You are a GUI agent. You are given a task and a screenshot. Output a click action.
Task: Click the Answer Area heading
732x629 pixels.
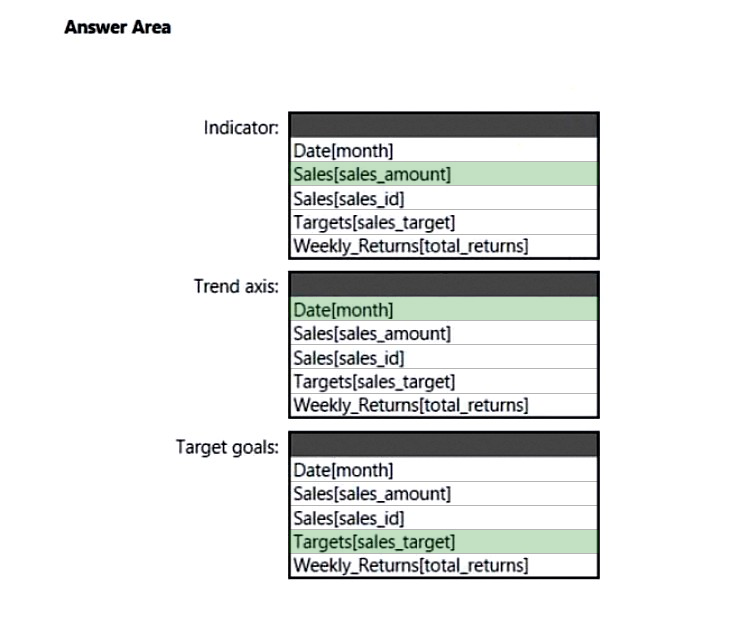(118, 27)
